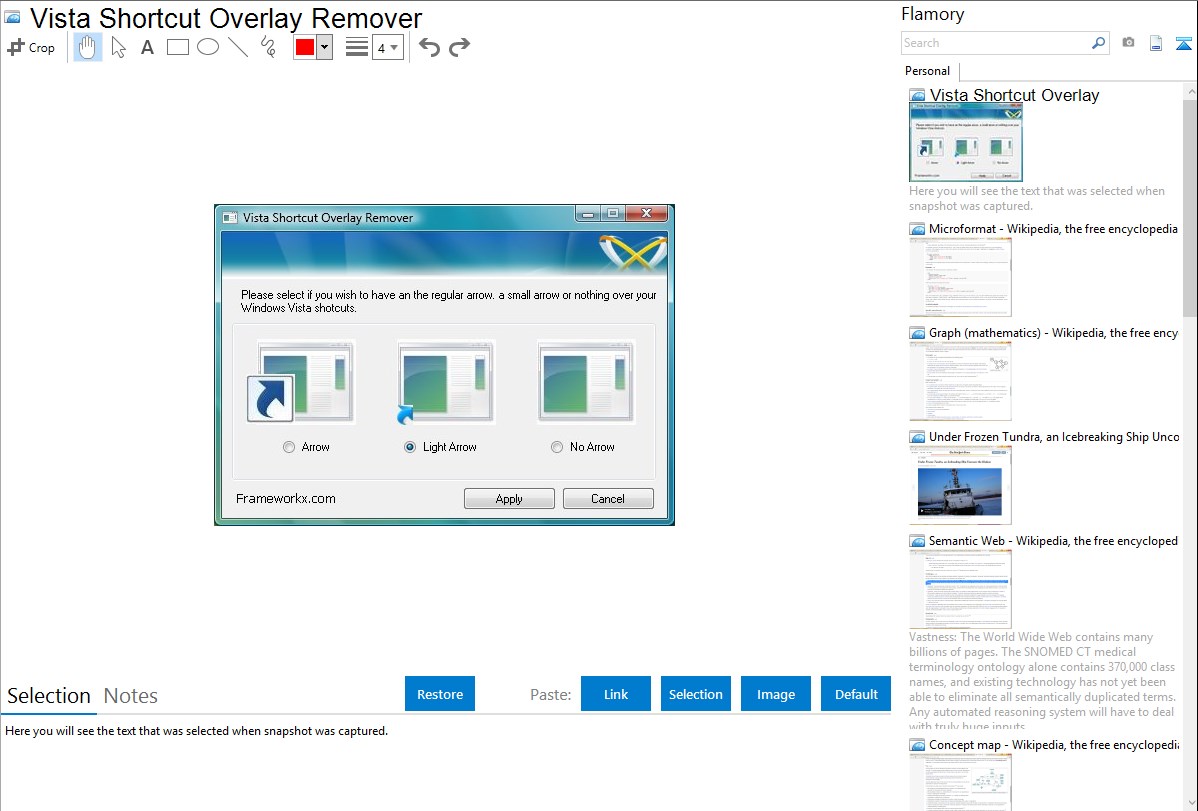
Task: Click the no arrow preview image
Action: tap(586, 381)
